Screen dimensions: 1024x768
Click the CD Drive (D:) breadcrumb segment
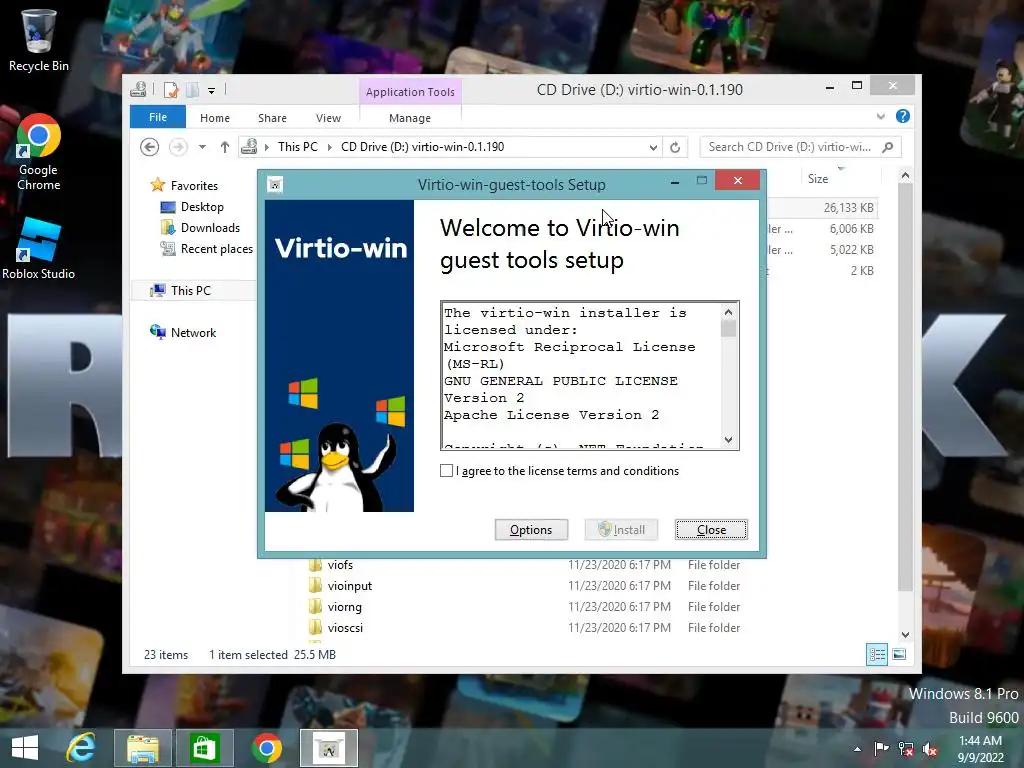coord(423,147)
